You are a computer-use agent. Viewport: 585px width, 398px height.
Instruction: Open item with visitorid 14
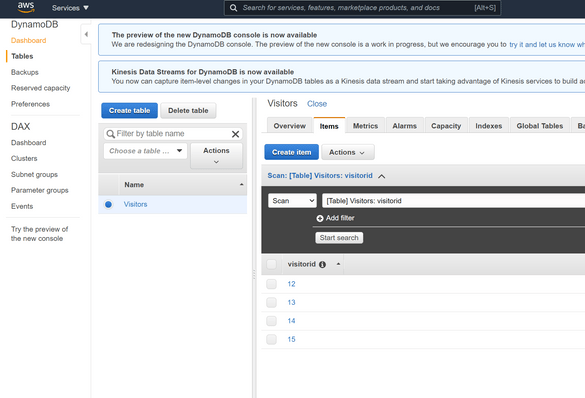click(291, 321)
